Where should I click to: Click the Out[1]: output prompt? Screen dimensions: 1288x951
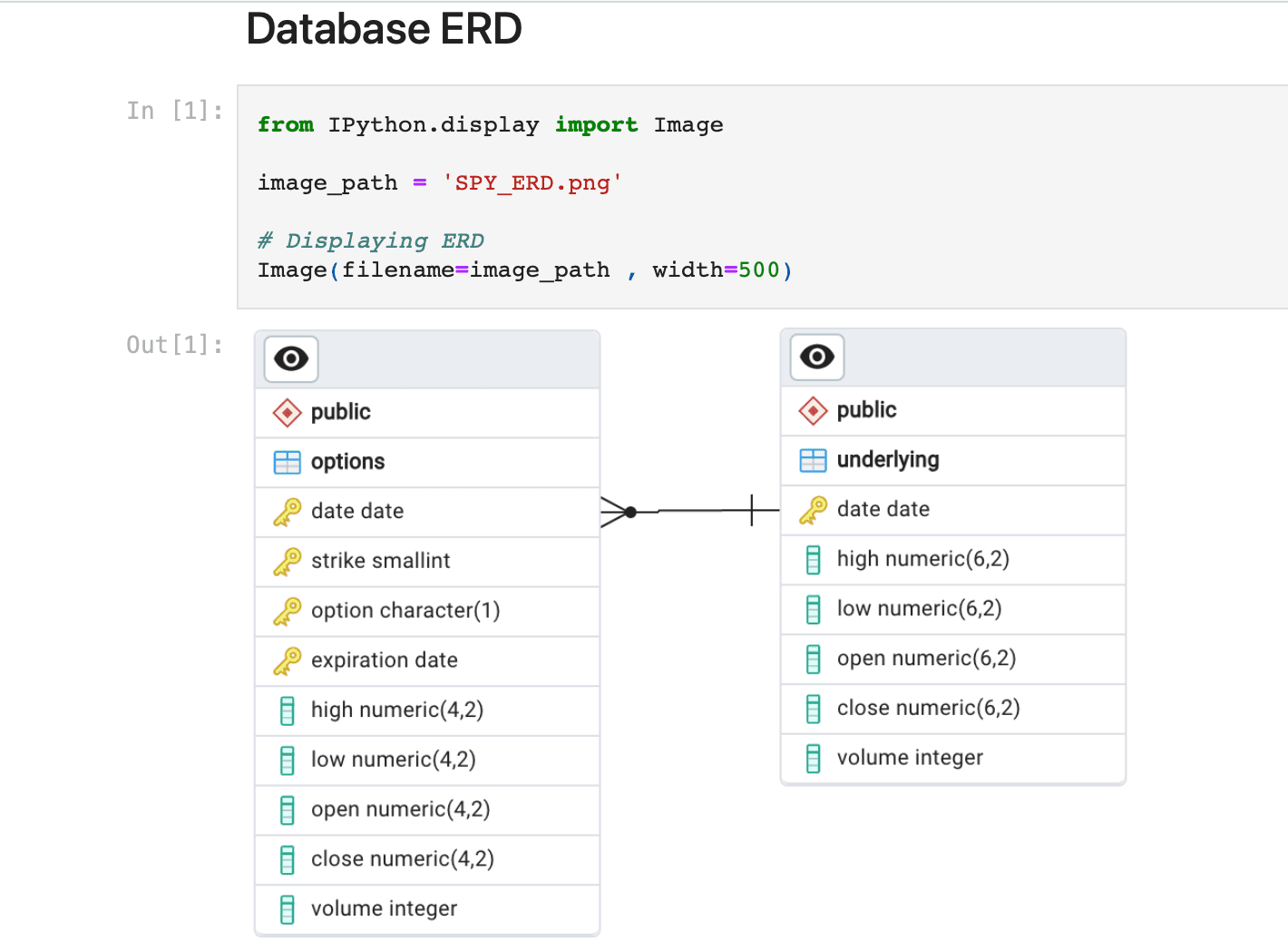click(x=175, y=345)
